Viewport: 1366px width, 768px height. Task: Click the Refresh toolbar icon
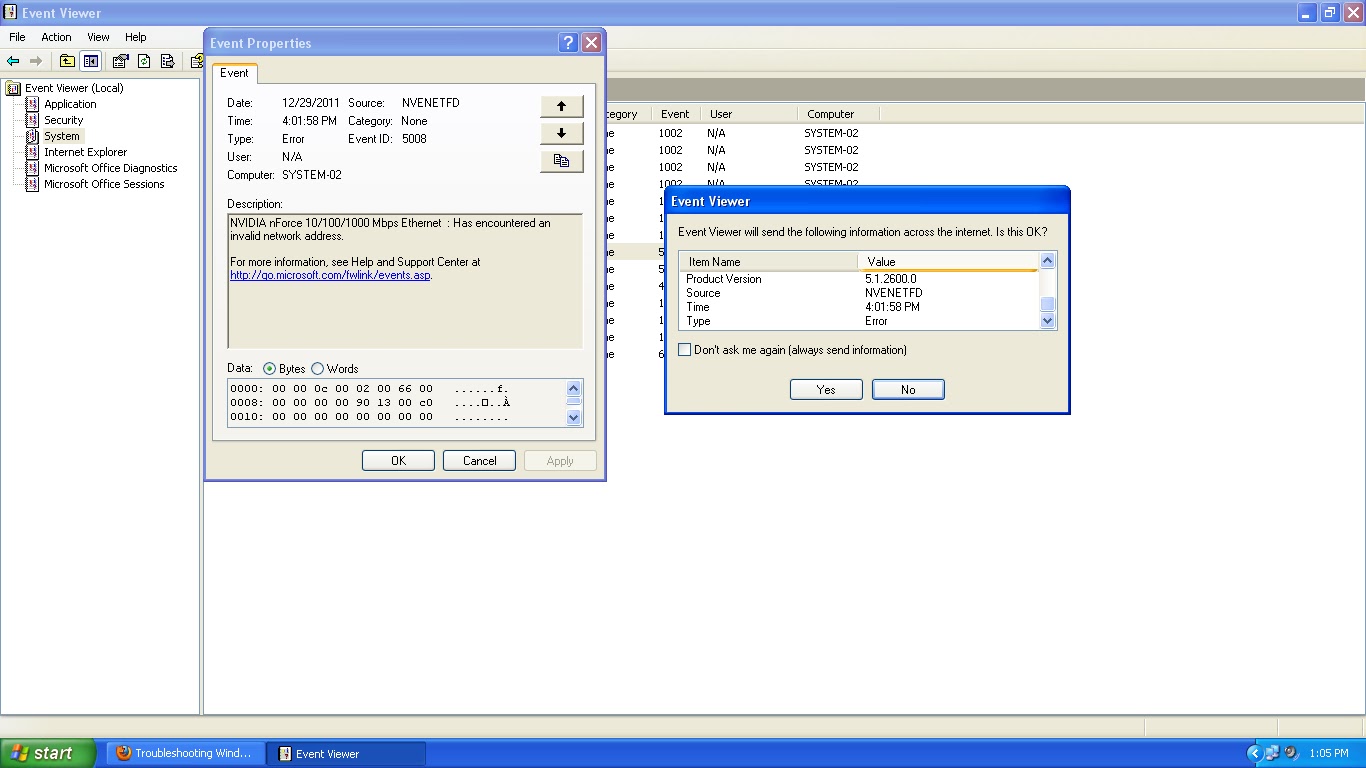[x=144, y=61]
